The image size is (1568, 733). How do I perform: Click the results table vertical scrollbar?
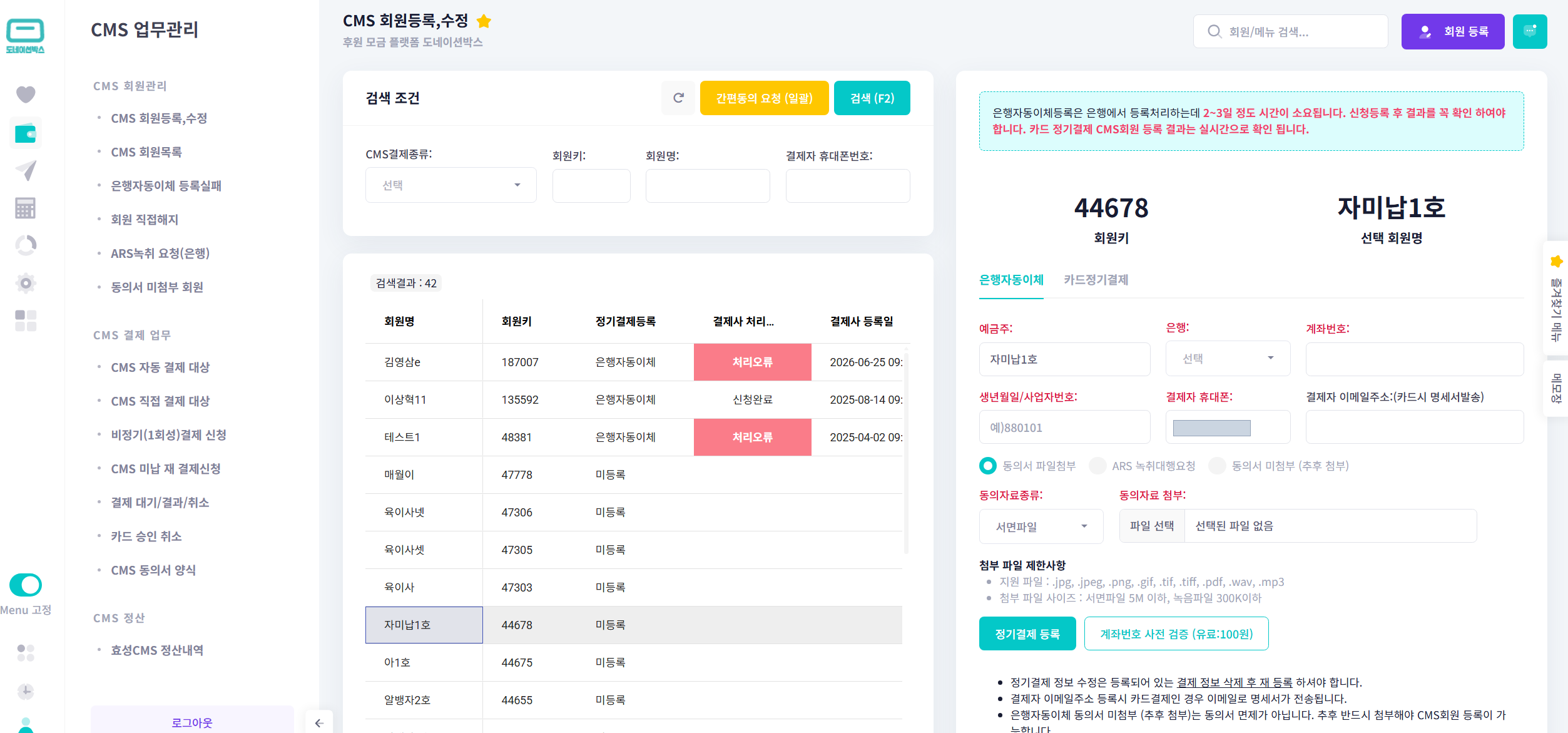pos(906,454)
